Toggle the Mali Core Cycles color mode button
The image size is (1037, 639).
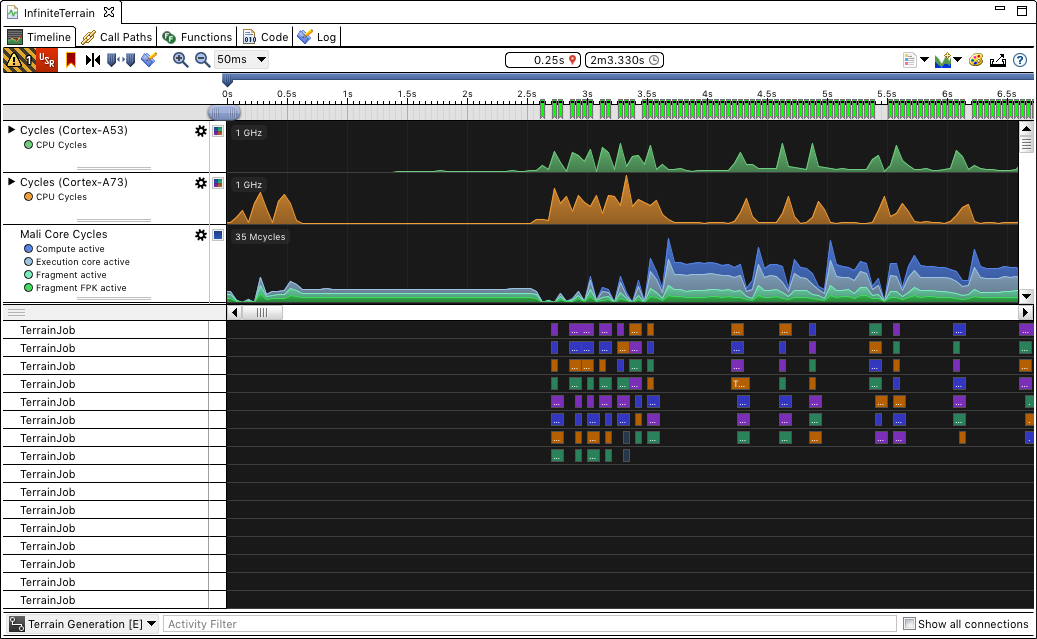pos(218,235)
